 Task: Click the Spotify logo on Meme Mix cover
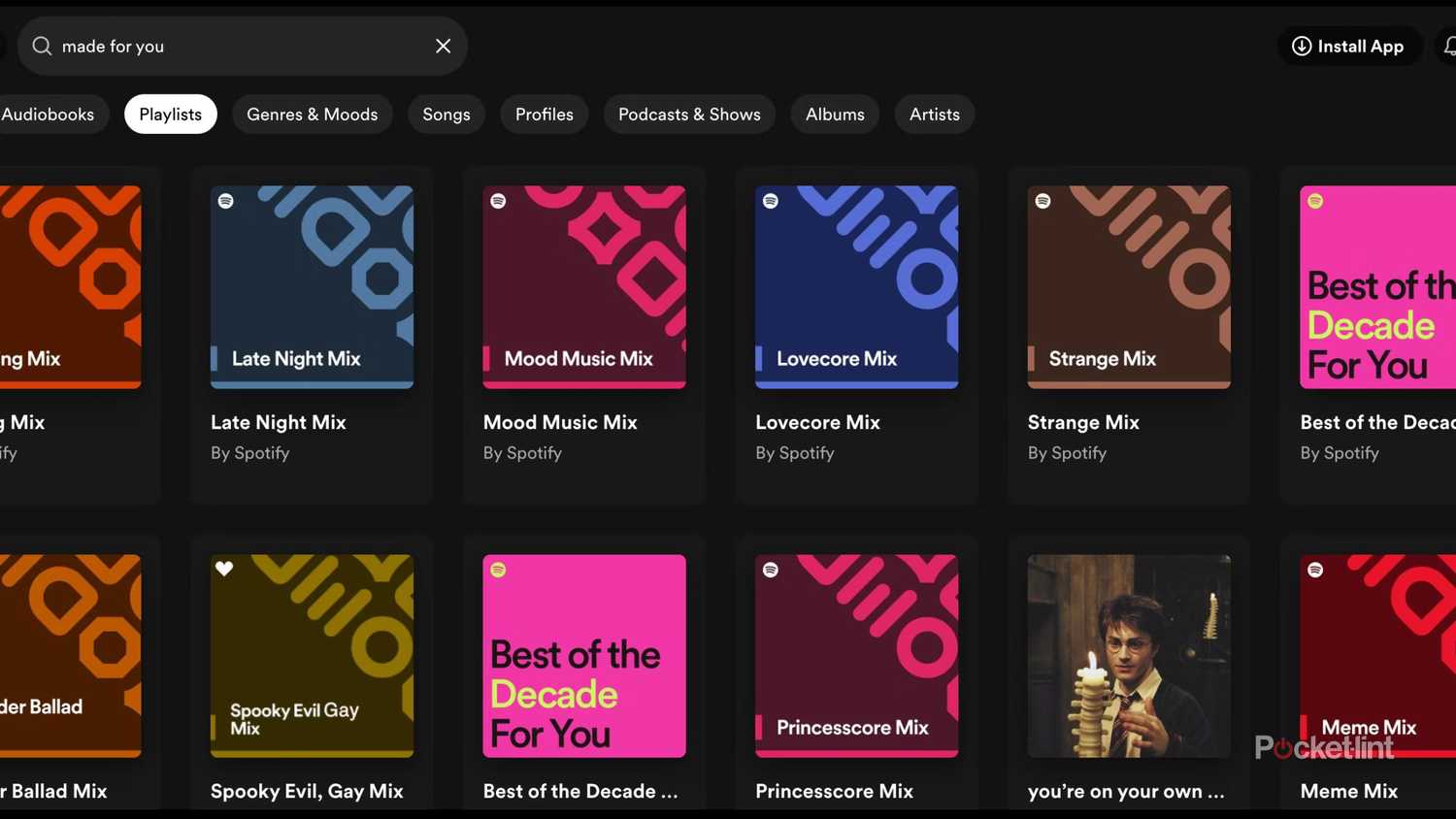click(x=1315, y=569)
